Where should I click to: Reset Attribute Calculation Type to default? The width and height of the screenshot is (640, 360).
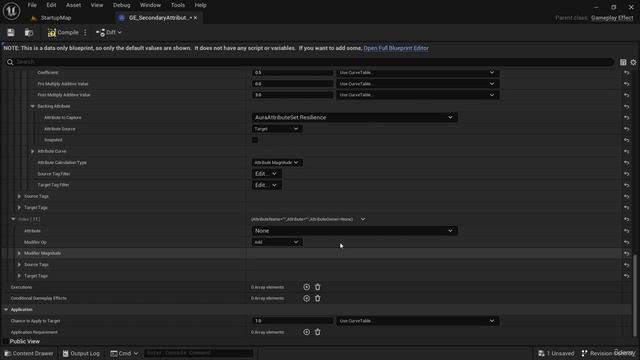(x=627, y=162)
